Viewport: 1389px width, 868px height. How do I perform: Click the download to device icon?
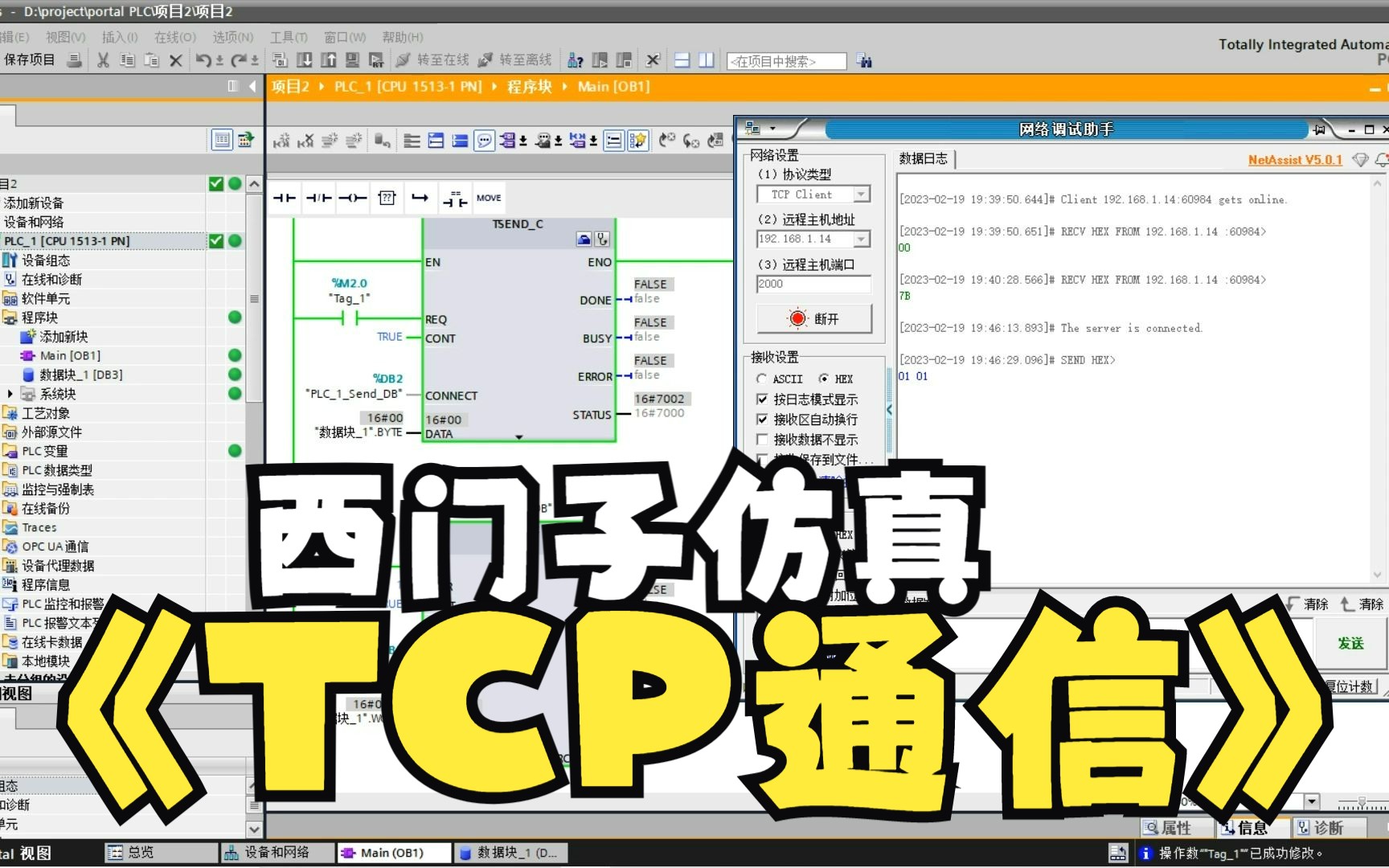point(305,60)
